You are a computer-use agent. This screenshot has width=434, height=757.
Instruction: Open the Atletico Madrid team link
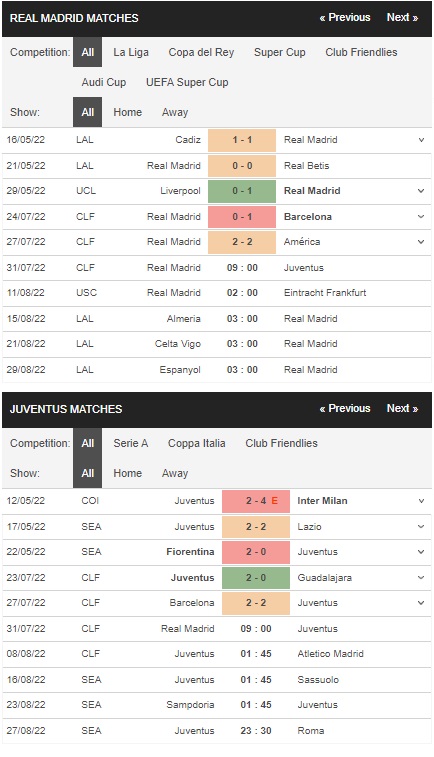(x=330, y=654)
